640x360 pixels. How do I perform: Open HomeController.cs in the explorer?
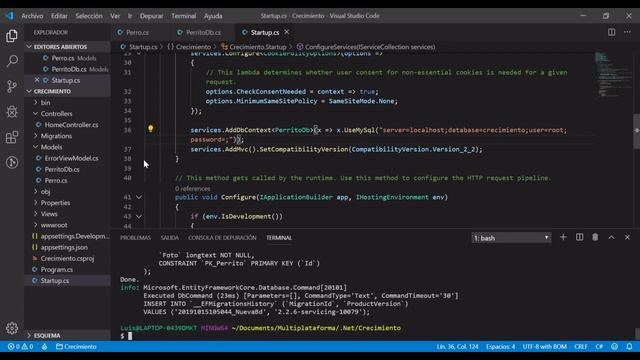(71, 125)
